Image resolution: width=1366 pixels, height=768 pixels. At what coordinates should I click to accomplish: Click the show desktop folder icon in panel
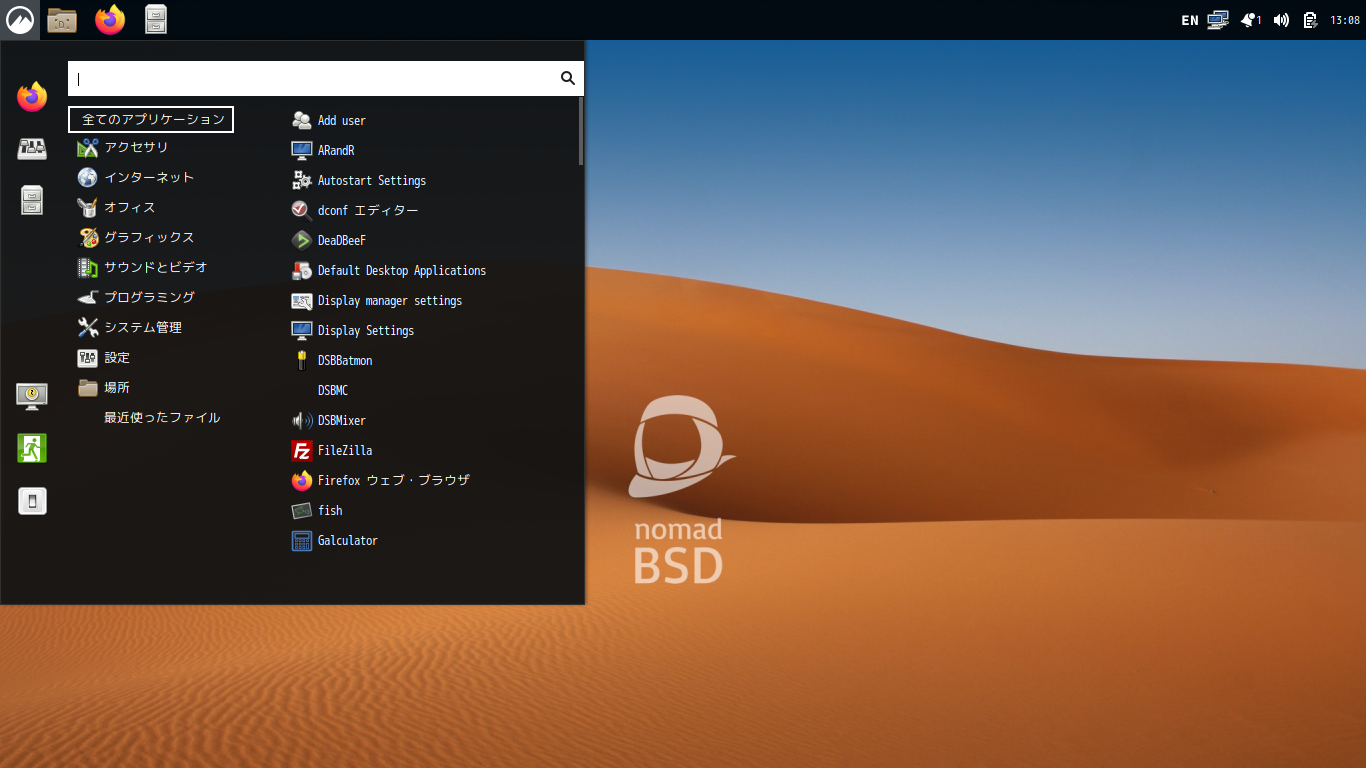(x=62, y=20)
